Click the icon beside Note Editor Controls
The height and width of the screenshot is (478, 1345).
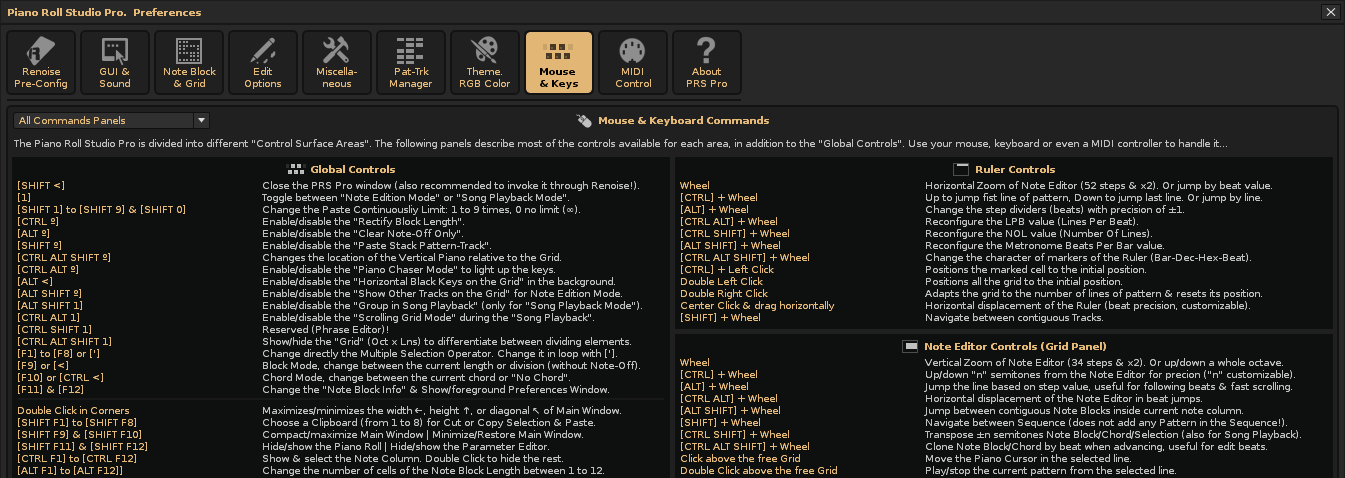[x=910, y=346]
